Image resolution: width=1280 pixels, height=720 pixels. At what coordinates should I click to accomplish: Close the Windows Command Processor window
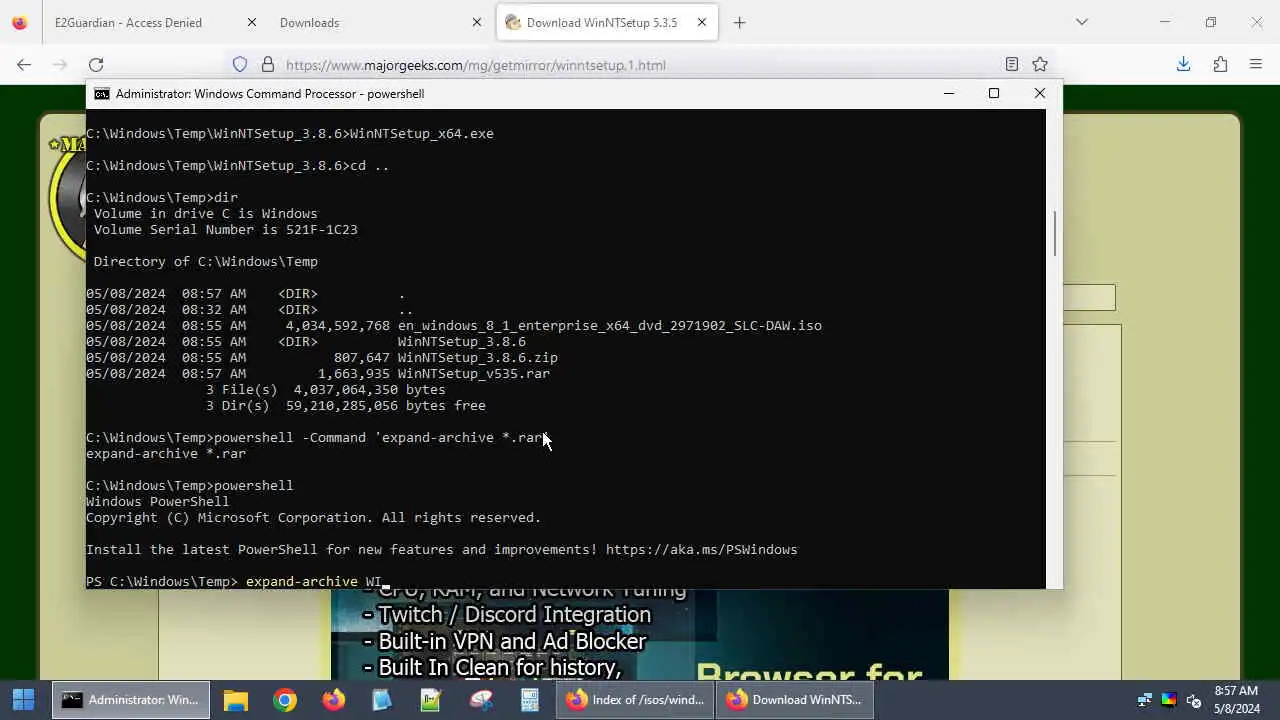coord(1040,93)
